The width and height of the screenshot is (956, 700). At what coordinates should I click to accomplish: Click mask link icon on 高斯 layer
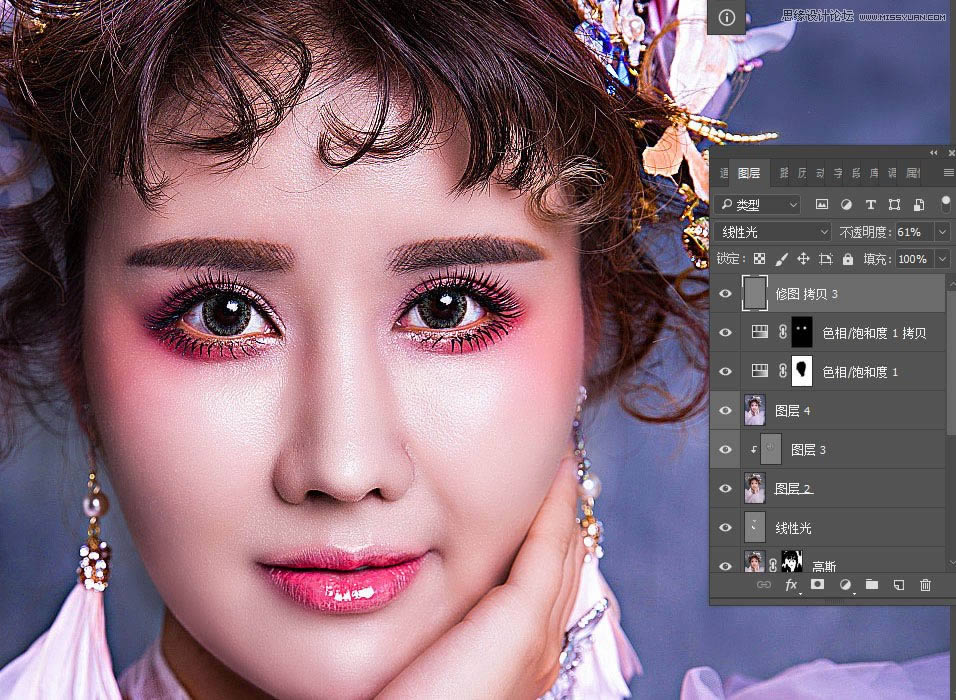coord(772,565)
